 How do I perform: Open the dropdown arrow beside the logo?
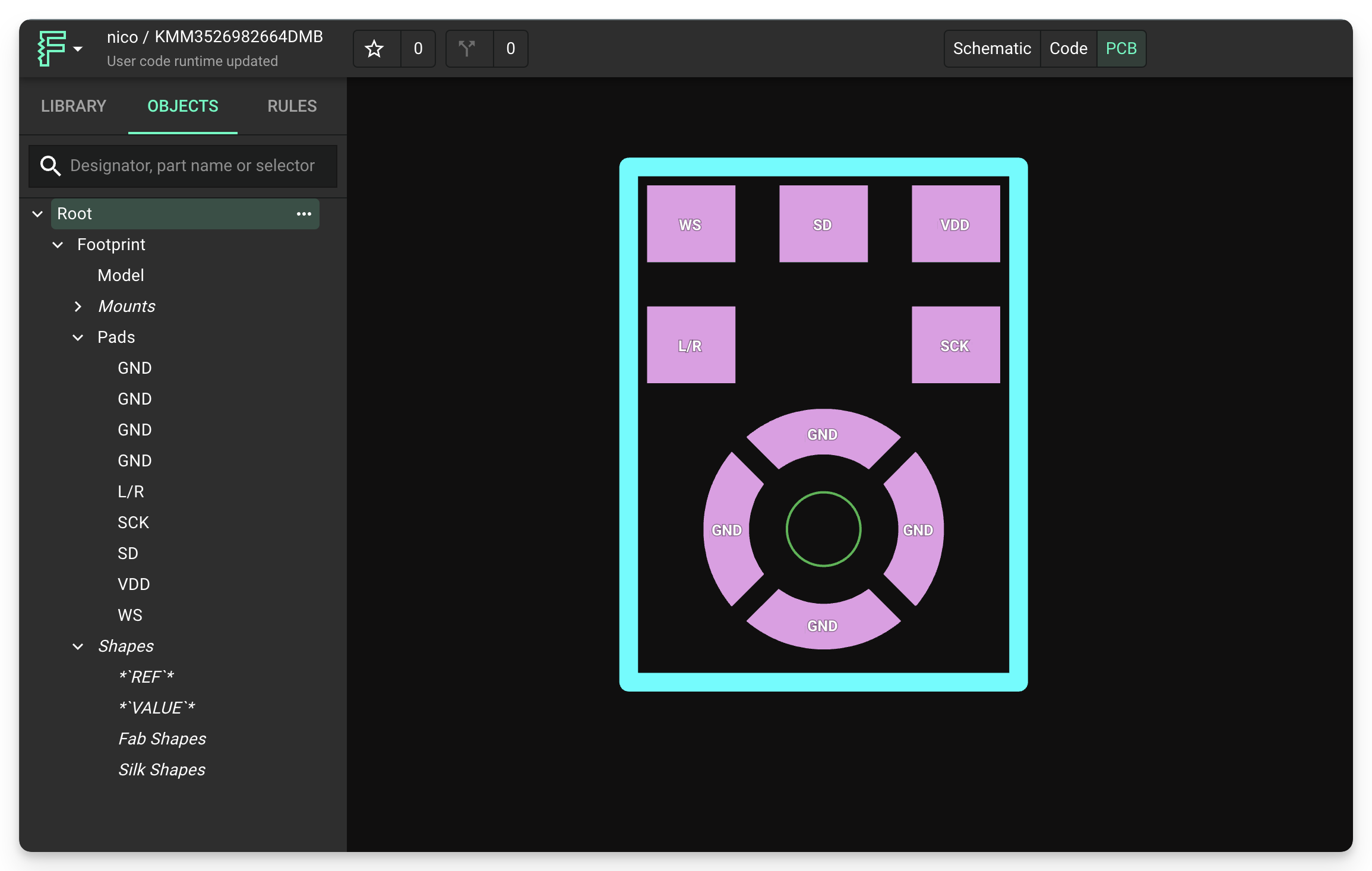(77, 50)
